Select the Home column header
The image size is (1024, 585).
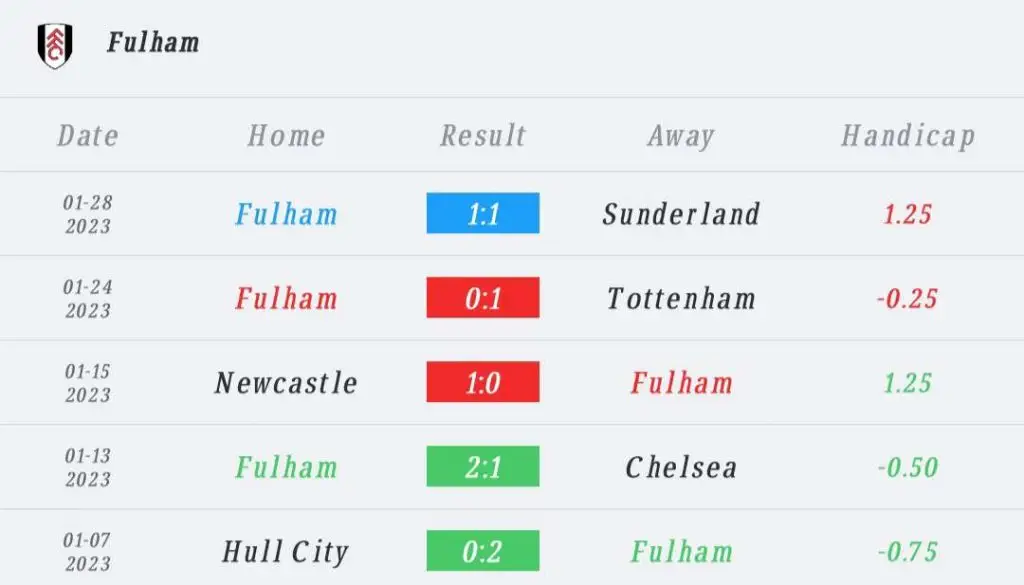click(x=286, y=136)
